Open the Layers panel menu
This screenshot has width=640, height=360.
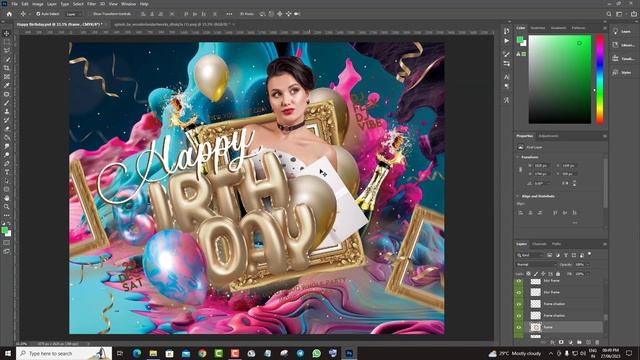(605, 244)
